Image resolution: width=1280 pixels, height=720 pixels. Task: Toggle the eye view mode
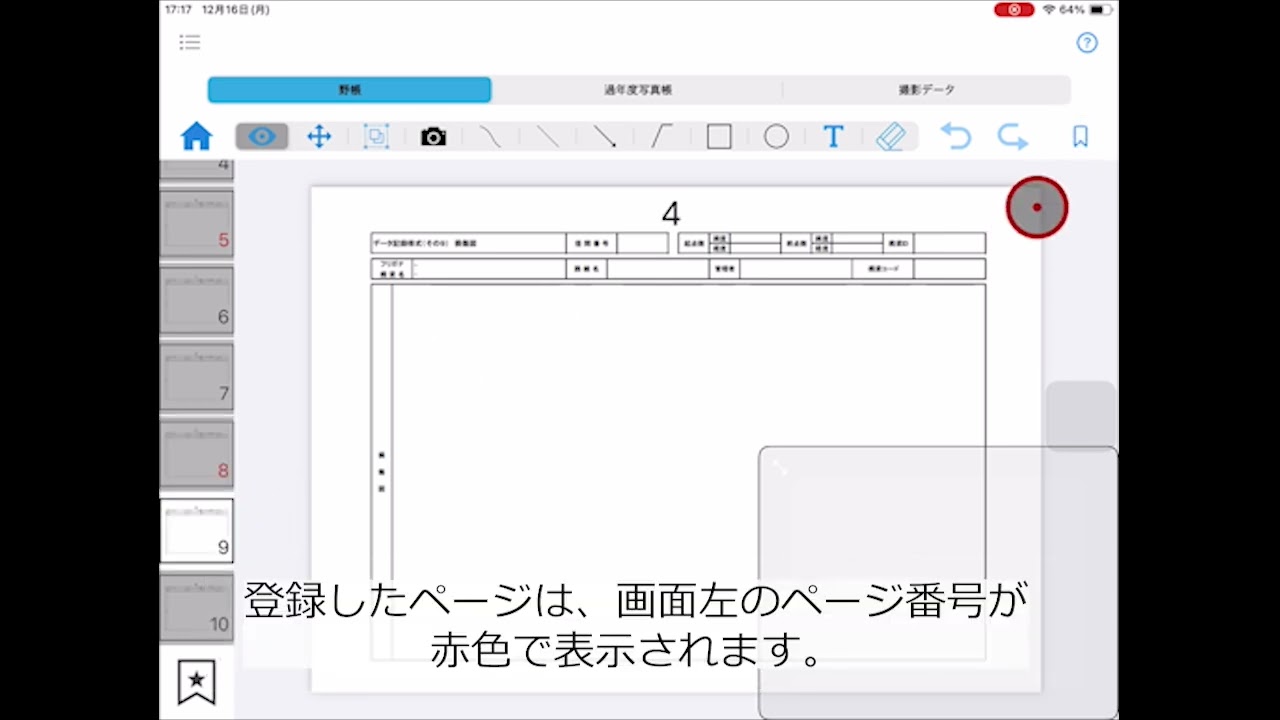pyautogui.click(x=262, y=136)
